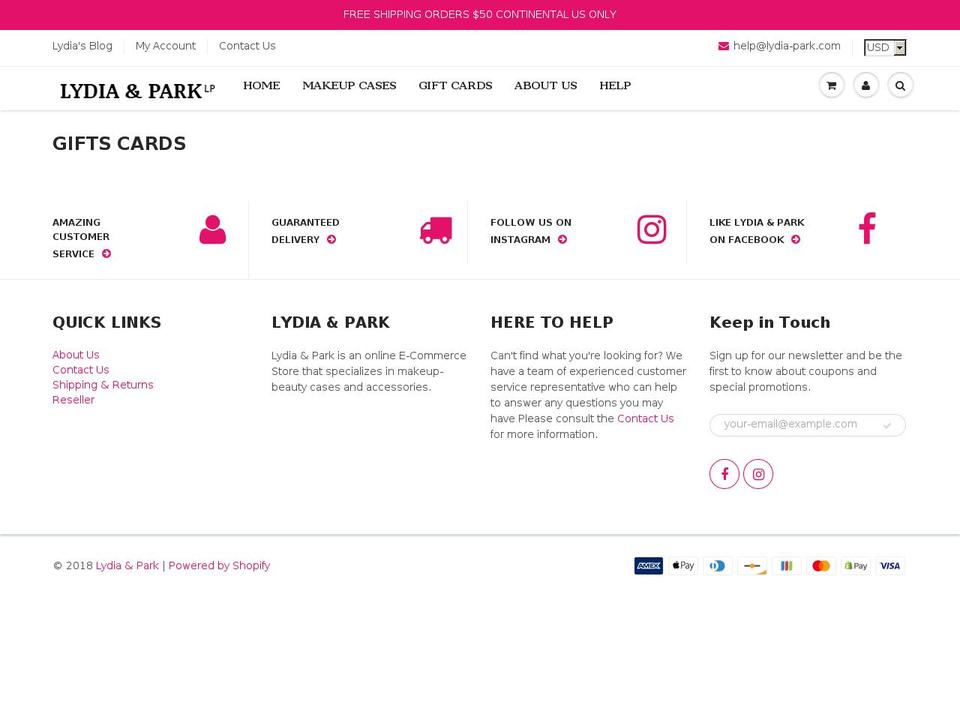This screenshot has height=720, width=960.
Task: Click the help@lydia-park.com email link
Action: coord(787,46)
